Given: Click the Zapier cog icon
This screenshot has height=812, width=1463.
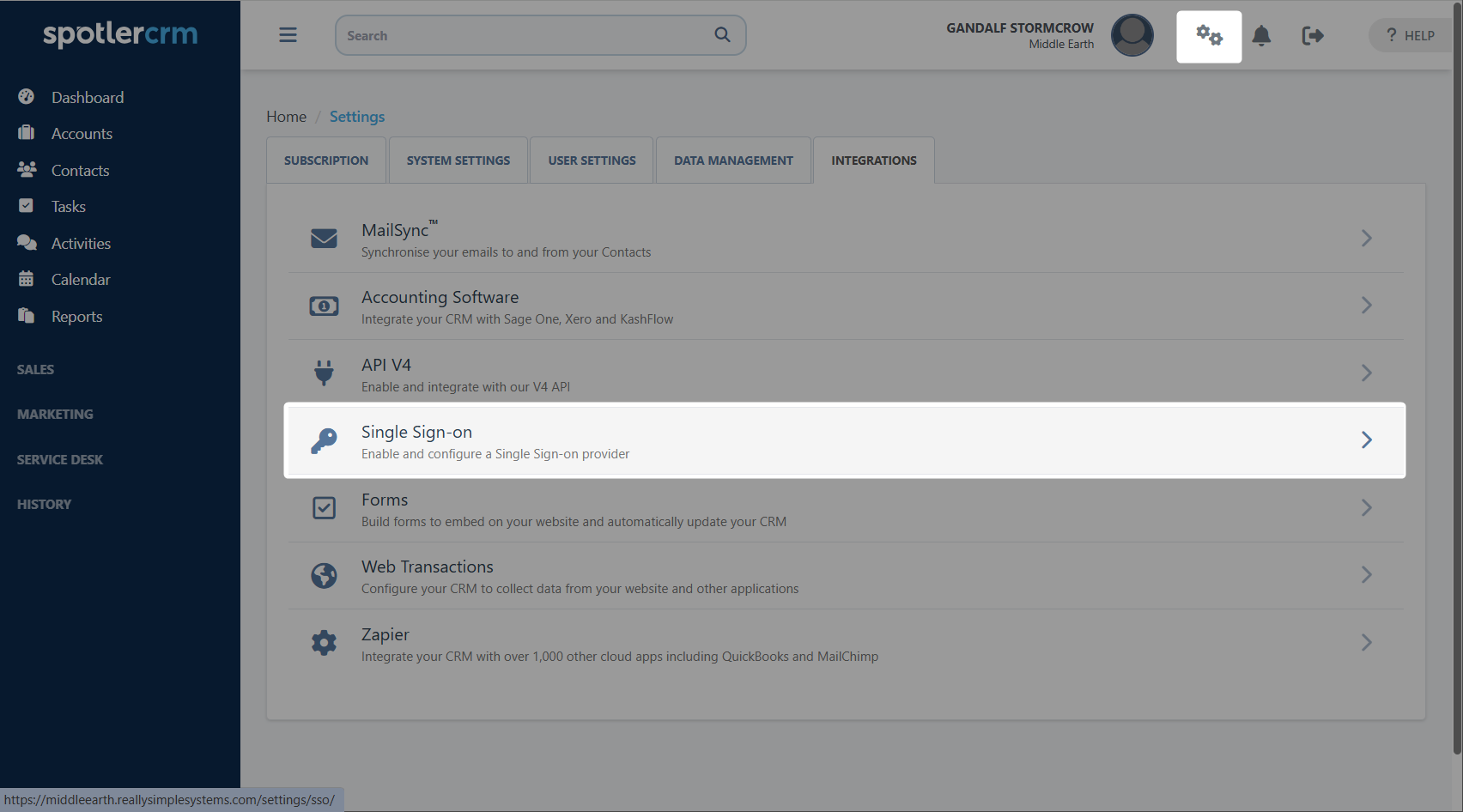Looking at the screenshot, I should 324,643.
